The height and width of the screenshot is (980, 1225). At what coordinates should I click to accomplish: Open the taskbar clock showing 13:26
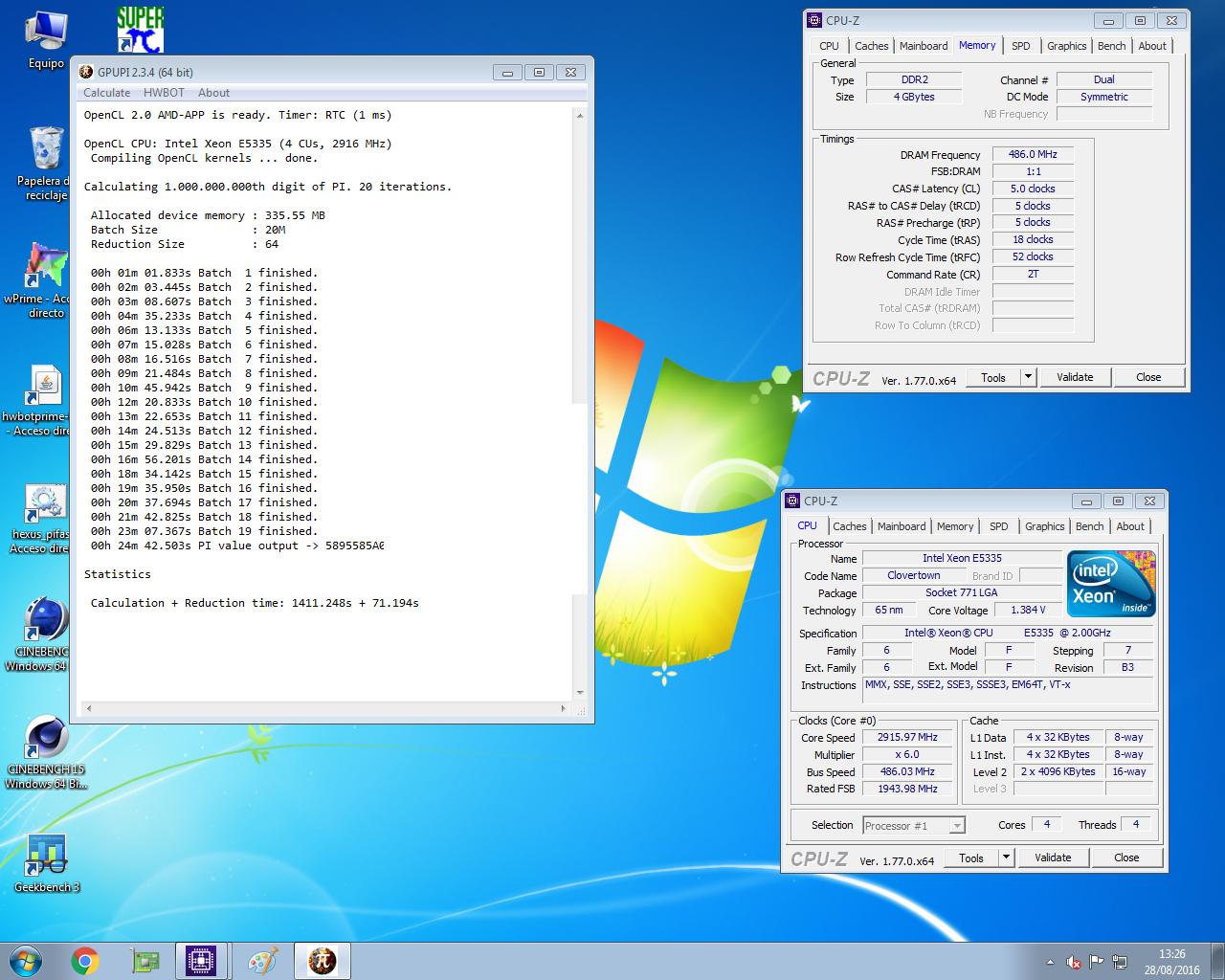click(1171, 962)
